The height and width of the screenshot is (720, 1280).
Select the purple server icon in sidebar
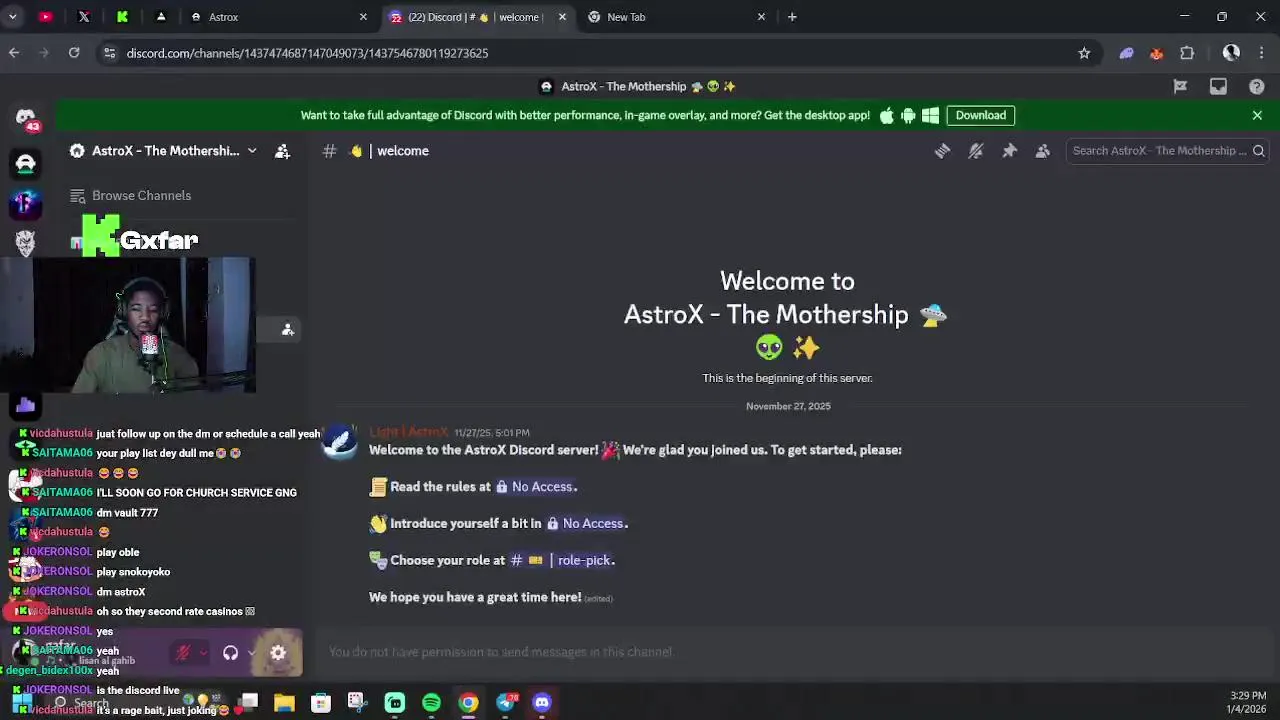pos(26,203)
